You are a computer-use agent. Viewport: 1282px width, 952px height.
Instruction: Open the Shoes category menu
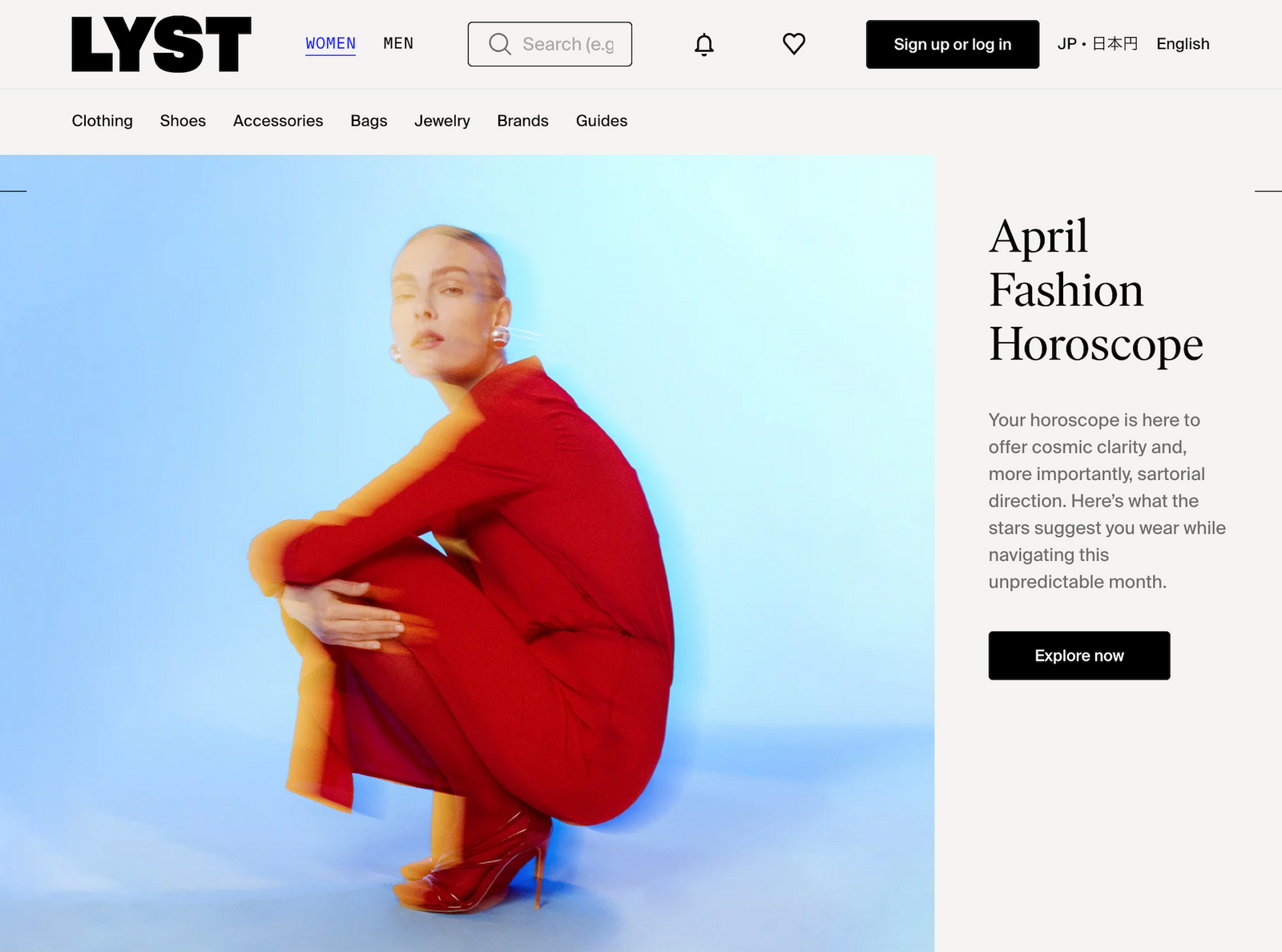click(x=183, y=121)
